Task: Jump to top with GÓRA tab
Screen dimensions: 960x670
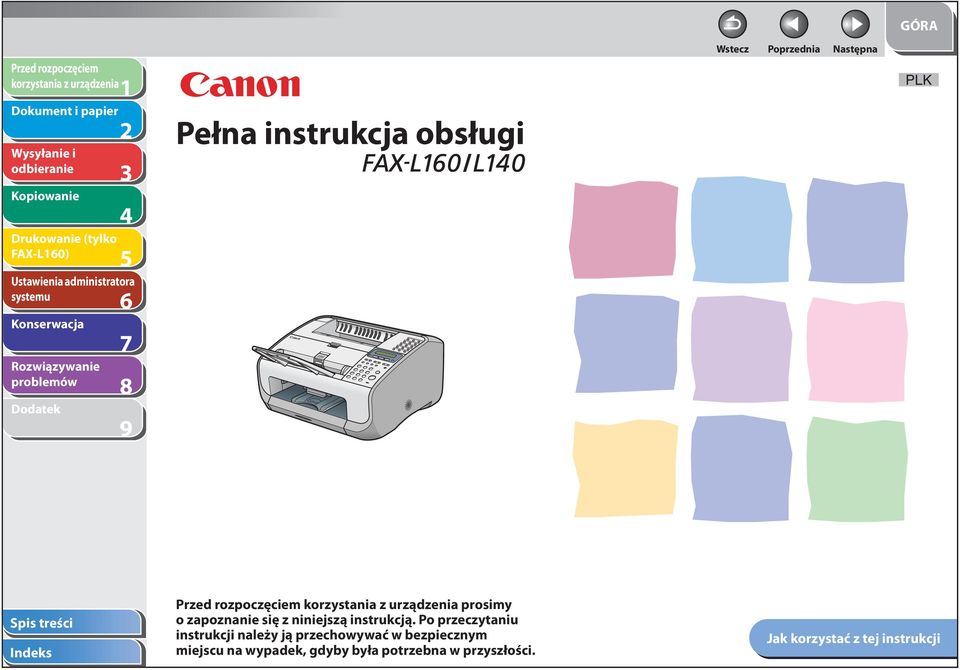Action: (918, 26)
